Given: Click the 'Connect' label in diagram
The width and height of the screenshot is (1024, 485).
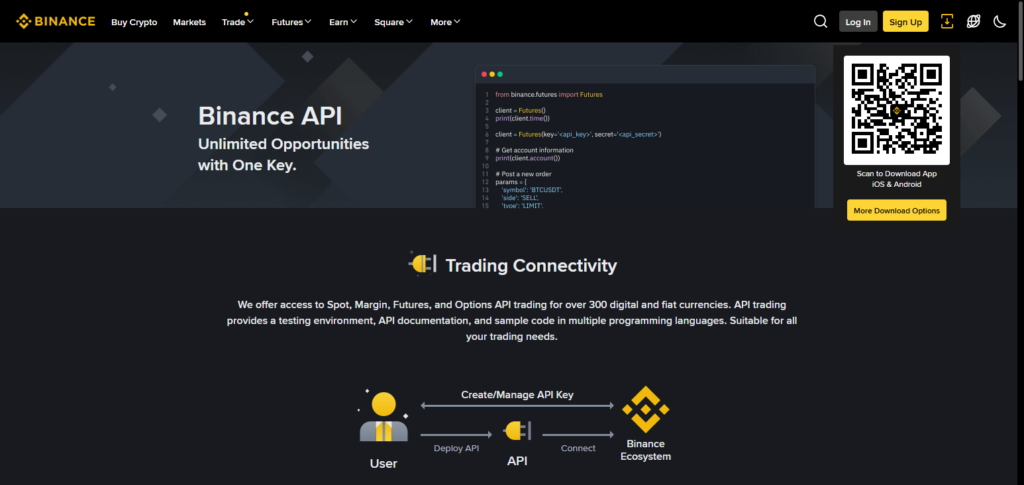Looking at the screenshot, I should (578, 448).
